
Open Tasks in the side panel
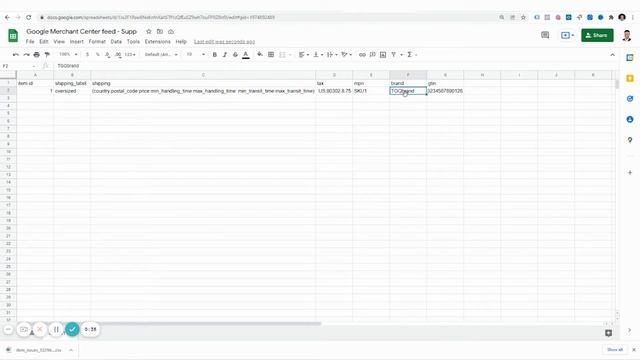[630, 99]
